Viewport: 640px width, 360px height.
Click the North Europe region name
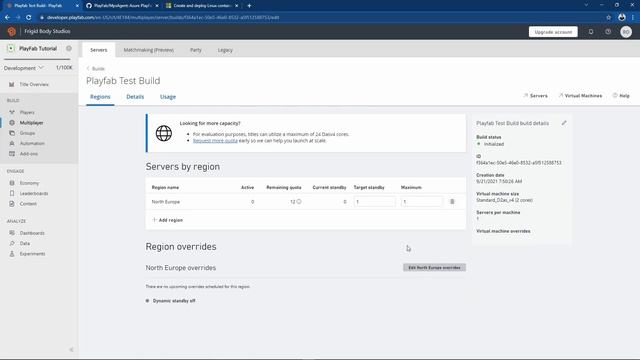(166, 202)
